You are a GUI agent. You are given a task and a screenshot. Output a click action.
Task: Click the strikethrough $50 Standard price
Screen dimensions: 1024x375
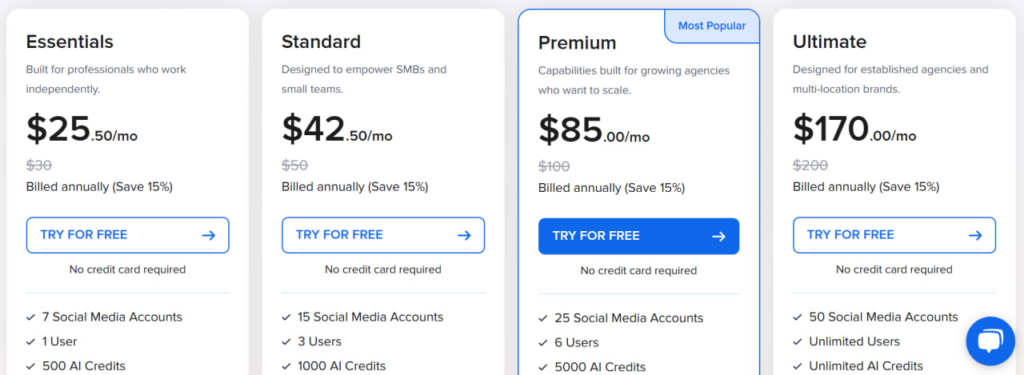pyautogui.click(x=295, y=165)
